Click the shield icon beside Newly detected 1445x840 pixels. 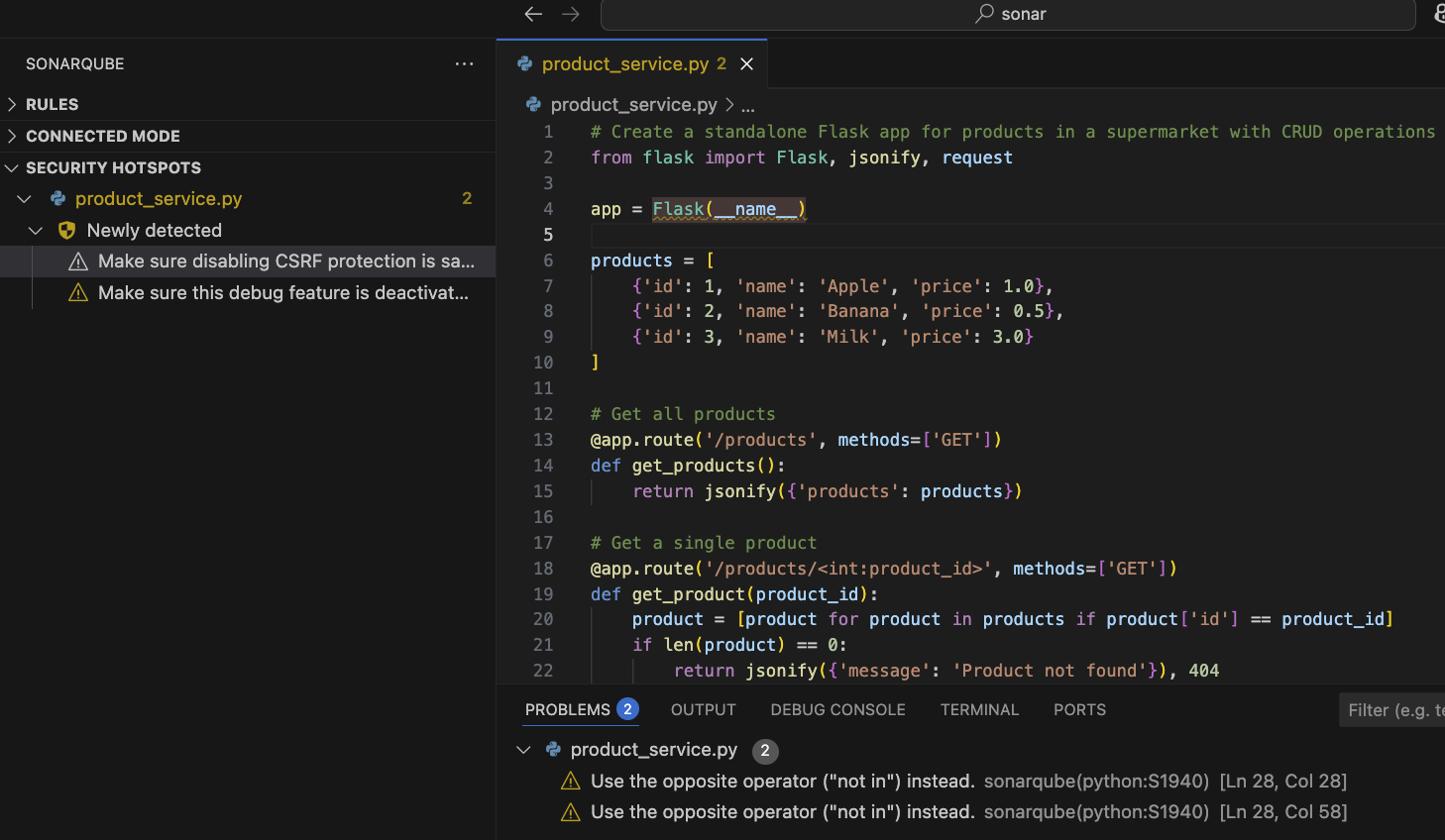click(x=66, y=230)
